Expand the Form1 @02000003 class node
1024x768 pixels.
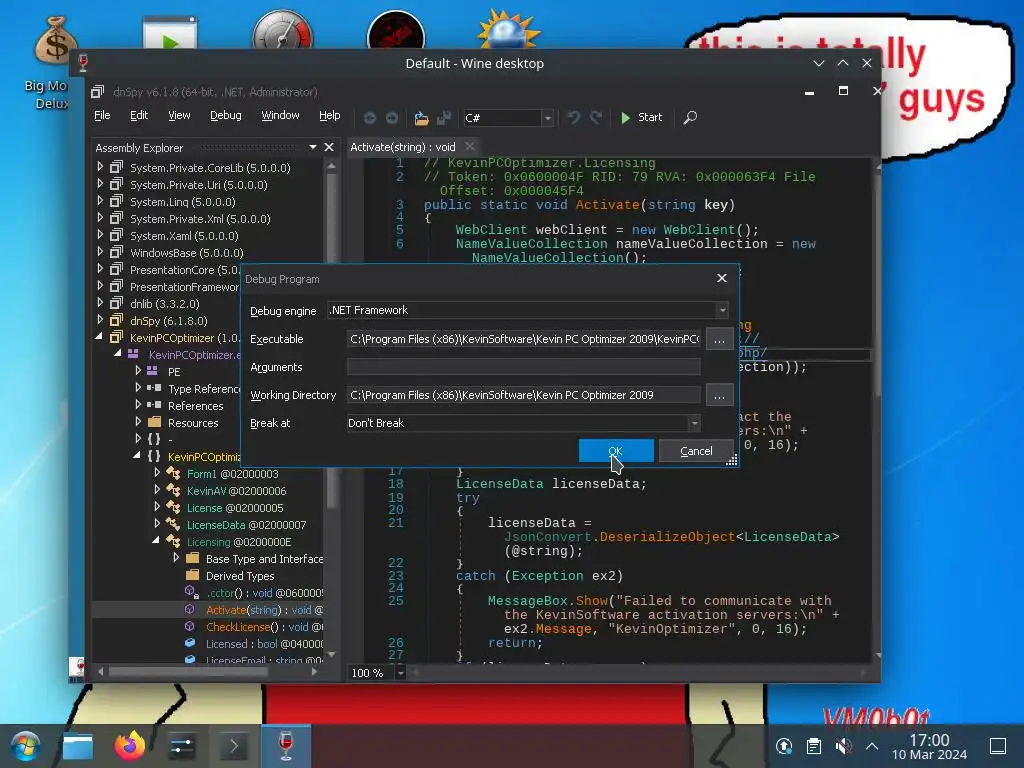click(157, 473)
